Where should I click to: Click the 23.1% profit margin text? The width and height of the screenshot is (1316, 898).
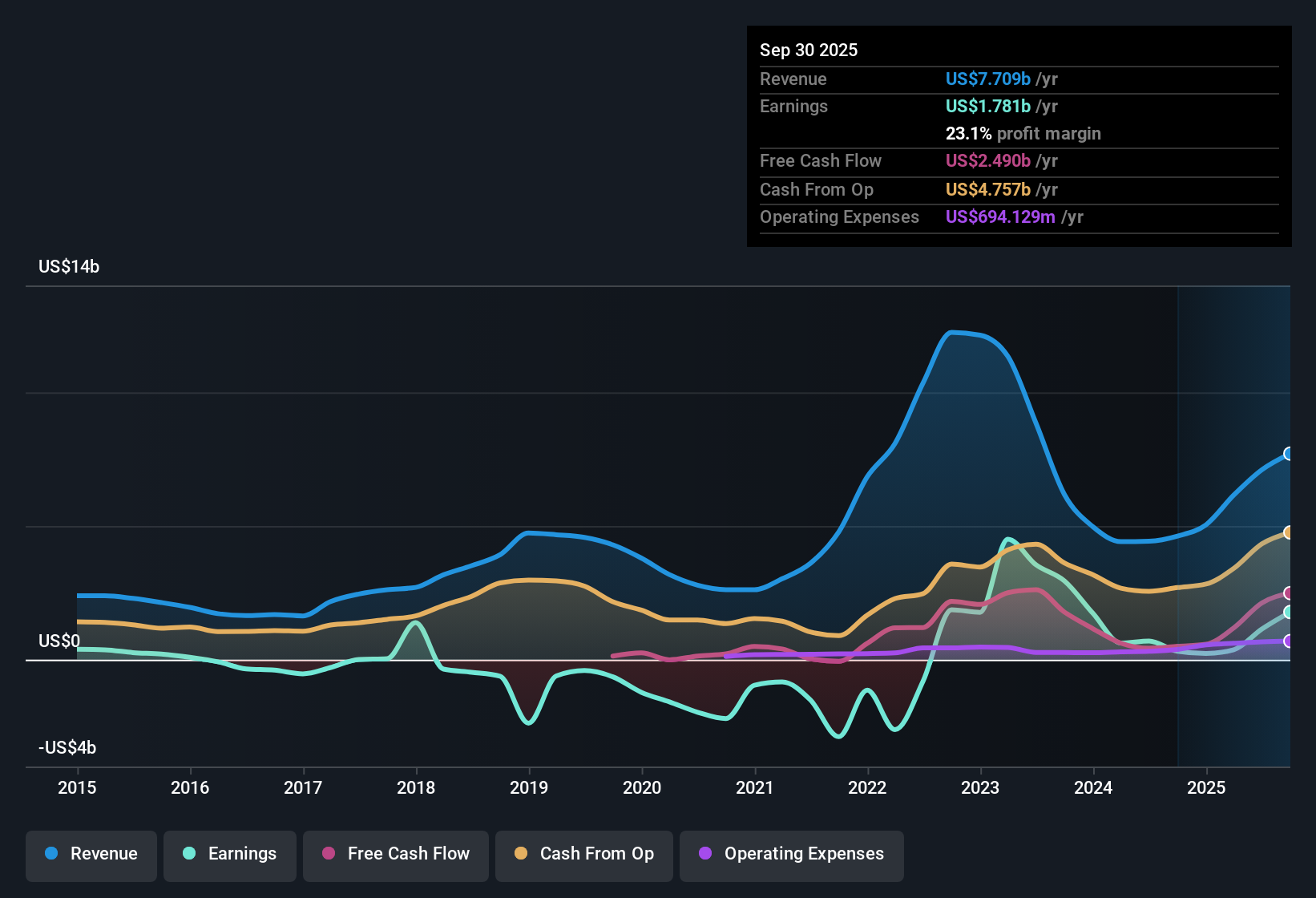(x=1023, y=133)
